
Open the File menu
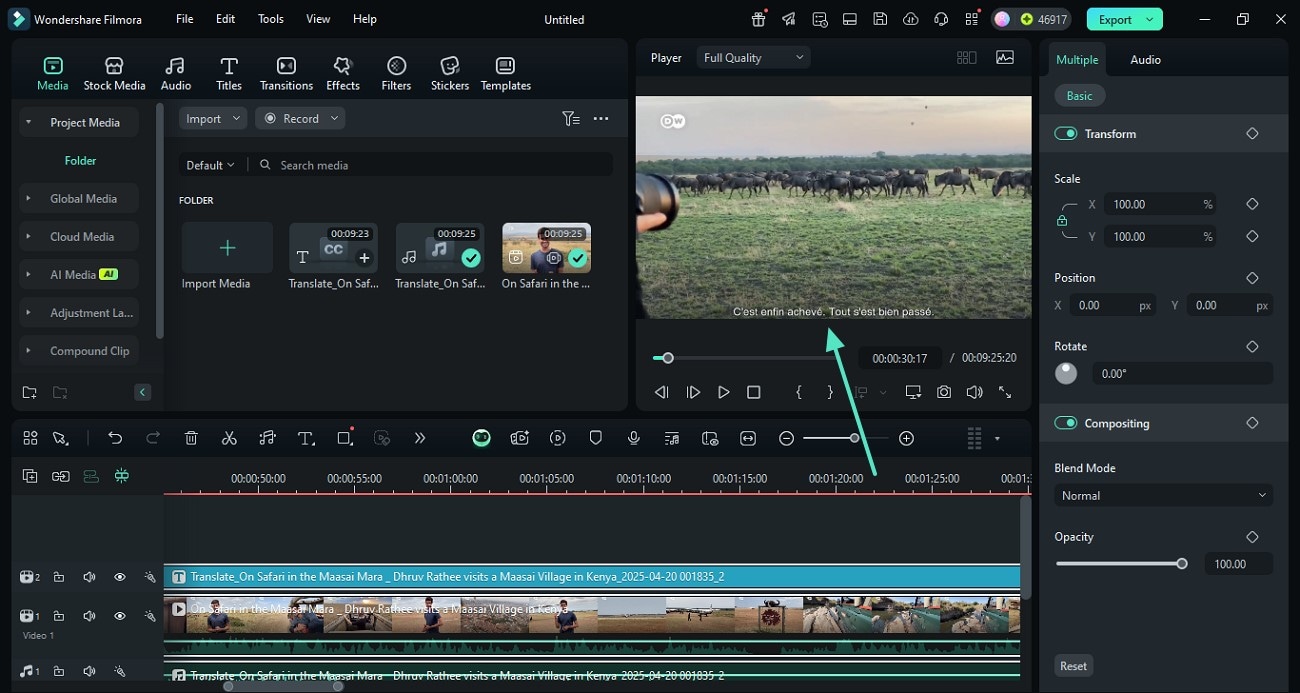pyautogui.click(x=185, y=19)
